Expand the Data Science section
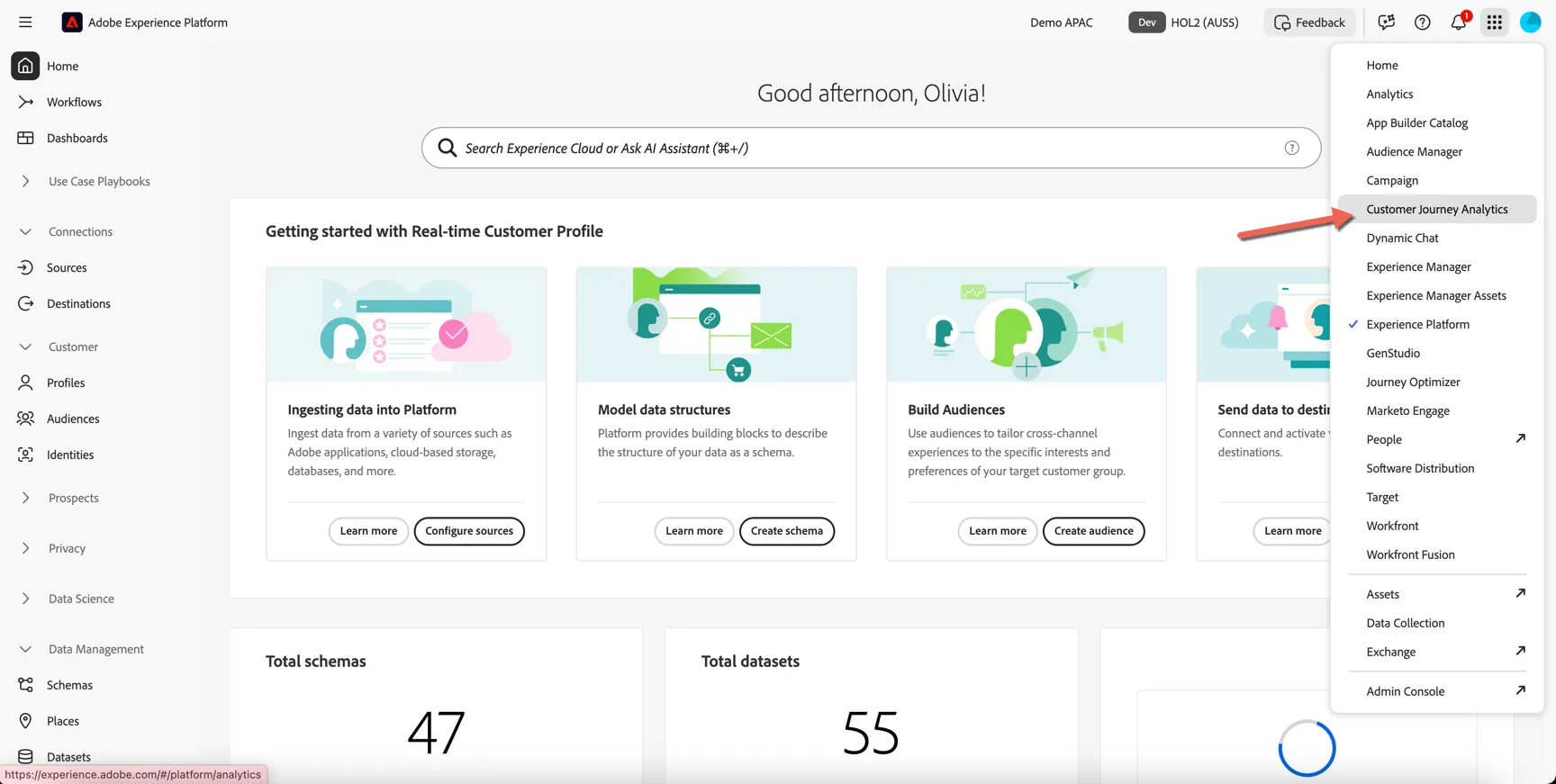The image size is (1556, 784). [25, 599]
